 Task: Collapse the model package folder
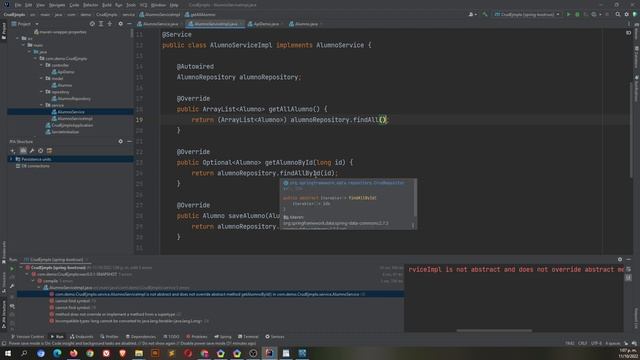click(x=41, y=78)
